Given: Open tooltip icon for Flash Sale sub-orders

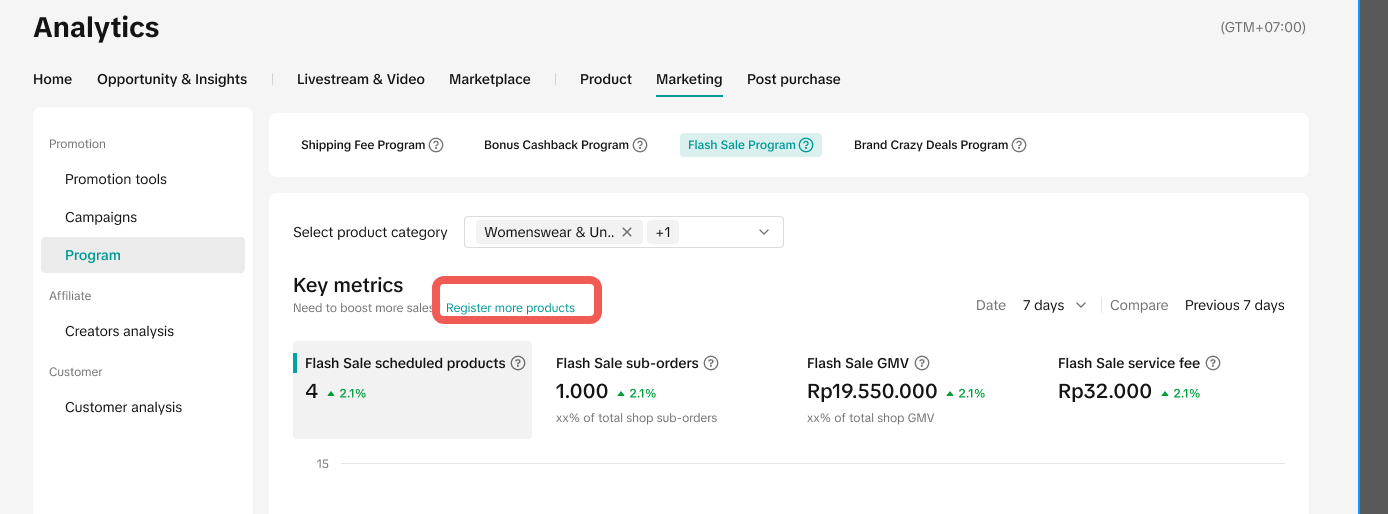Looking at the screenshot, I should click(710, 364).
